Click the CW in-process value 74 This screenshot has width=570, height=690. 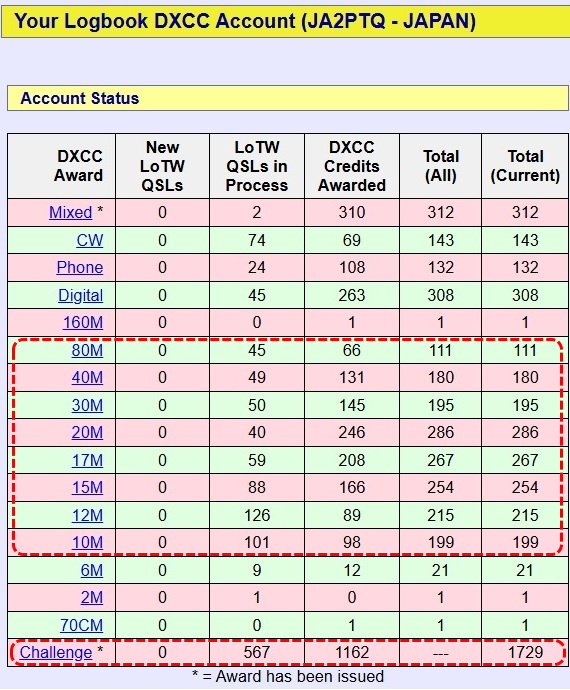(x=257, y=240)
